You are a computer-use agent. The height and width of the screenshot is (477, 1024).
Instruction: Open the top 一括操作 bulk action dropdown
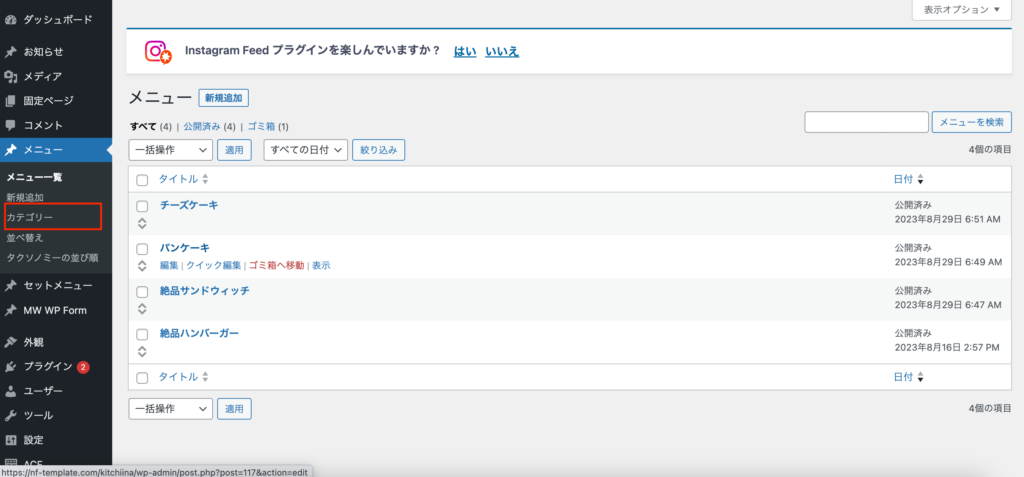tap(170, 150)
